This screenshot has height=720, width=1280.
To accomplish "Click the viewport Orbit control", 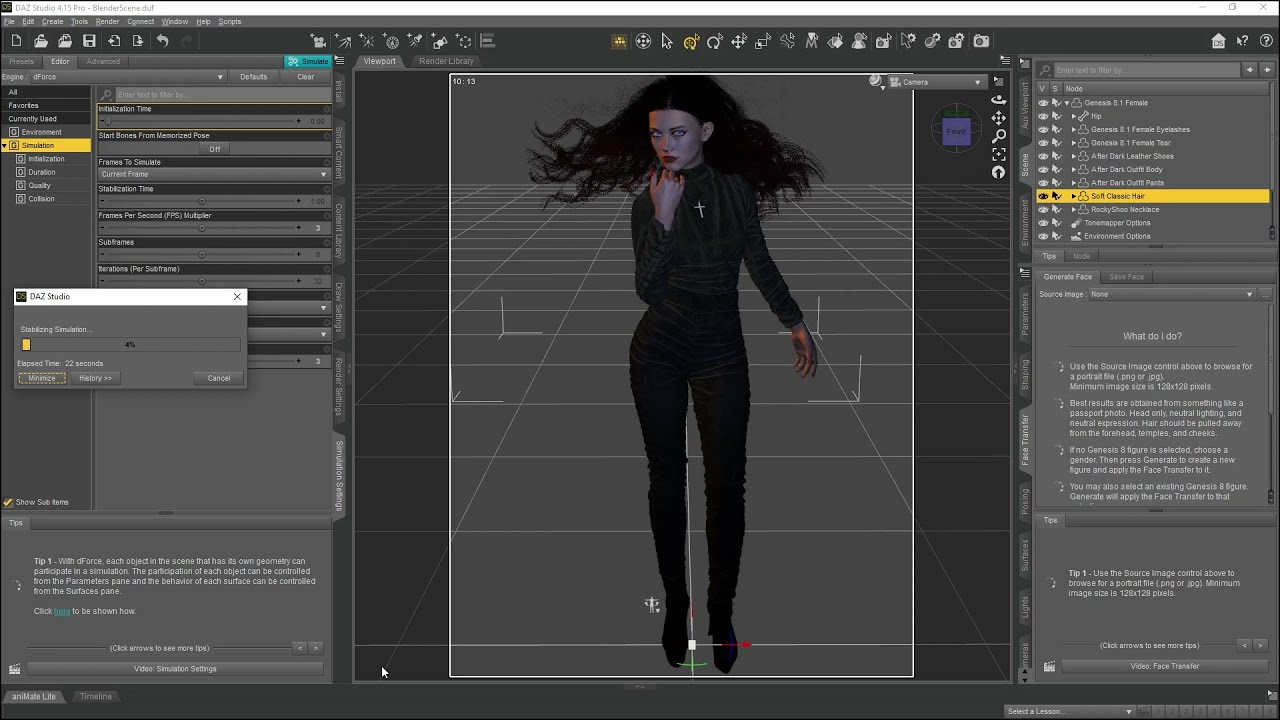I will click(x=998, y=100).
